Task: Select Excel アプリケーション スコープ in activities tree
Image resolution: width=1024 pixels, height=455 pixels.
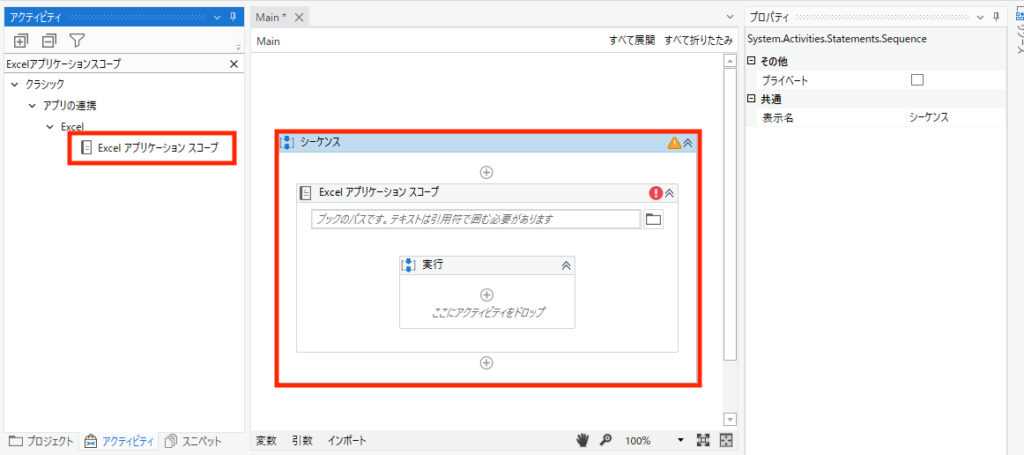Action: pyautogui.click(x=151, y=148)
